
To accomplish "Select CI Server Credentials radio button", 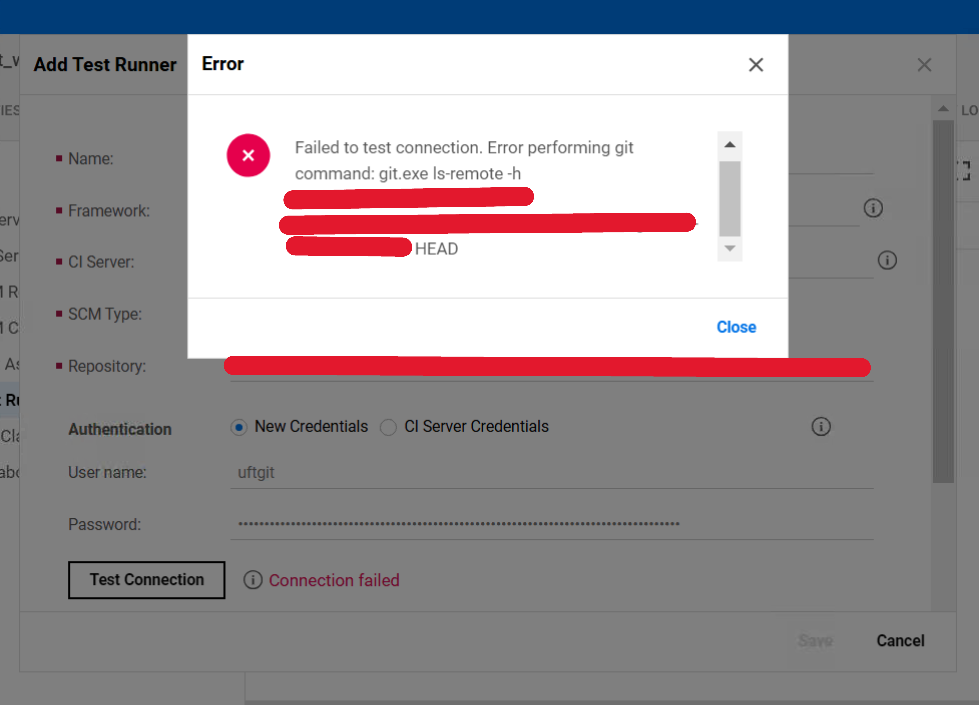I will 388,427.
